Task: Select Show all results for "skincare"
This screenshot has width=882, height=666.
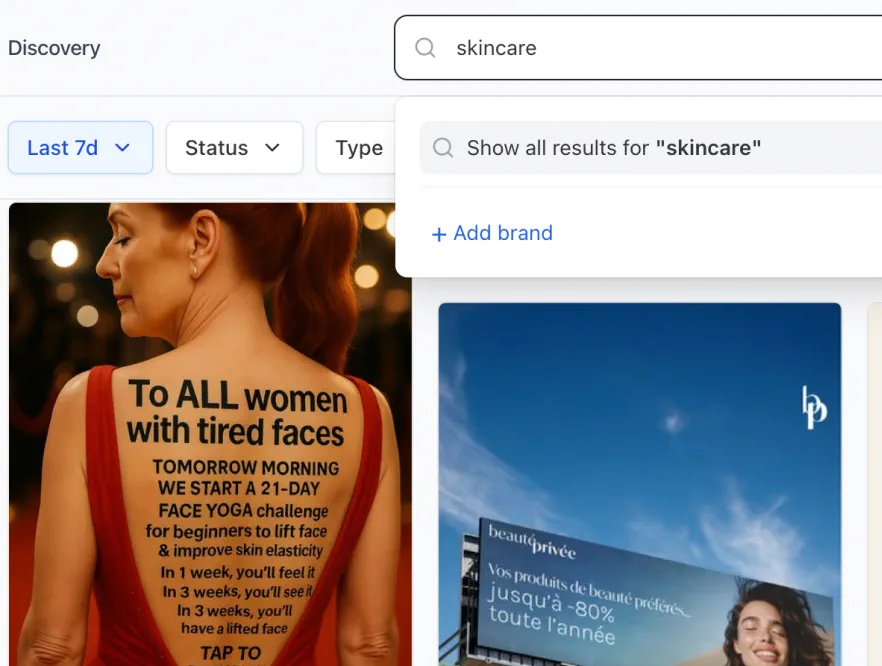Action: click(x=651, y=148)
